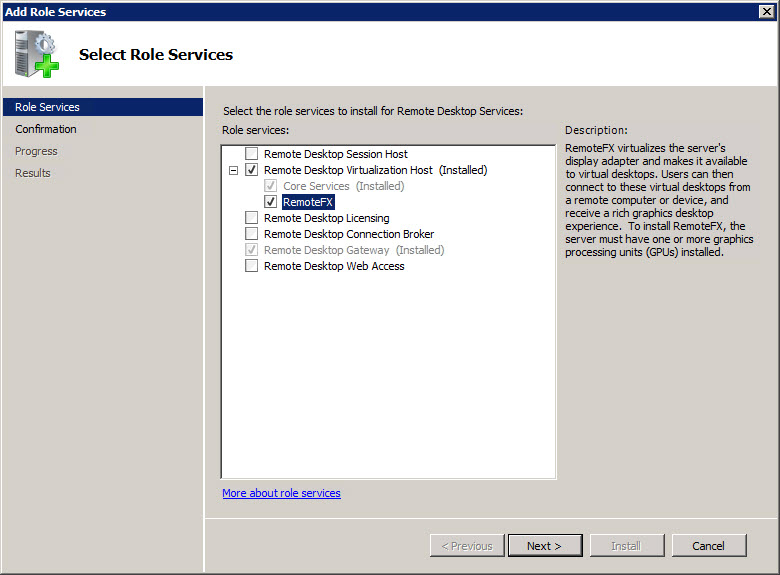Click the Next button
The width and height of the screenshot is (780, 575).
(545, 546)
